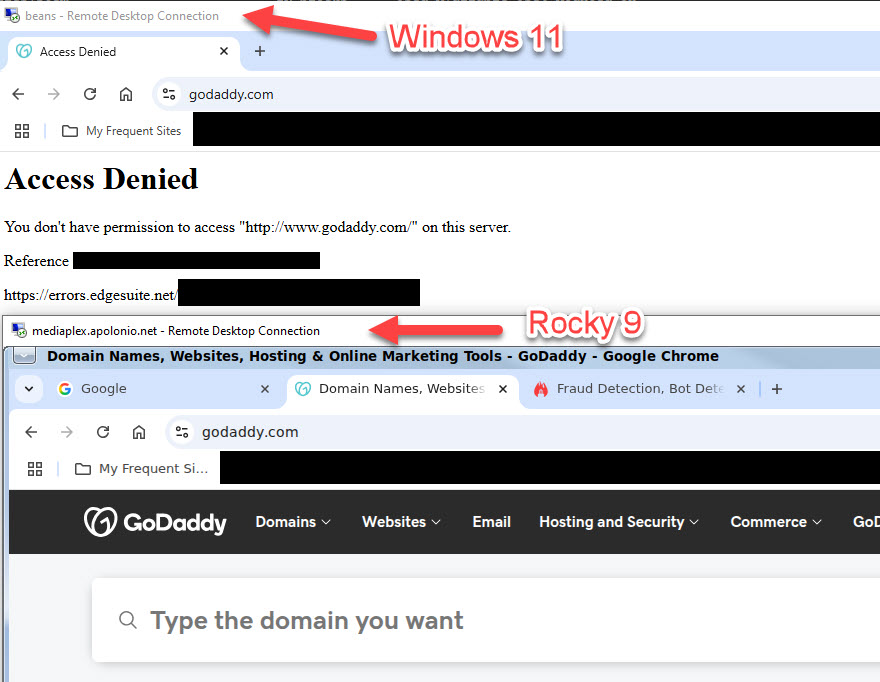Open the Email link
This screenshot has height=682, width=880.
(x=492, y=522)
